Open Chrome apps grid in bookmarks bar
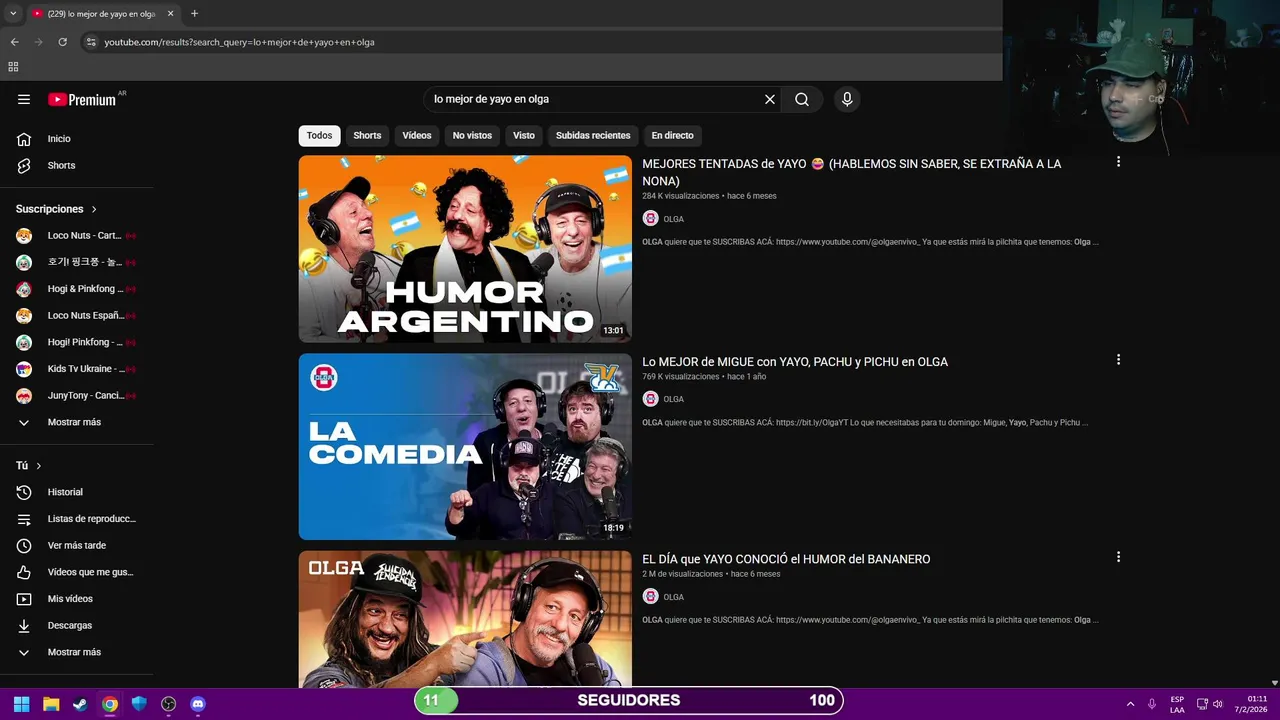1280x720 pixels. [x=13, y=67]
